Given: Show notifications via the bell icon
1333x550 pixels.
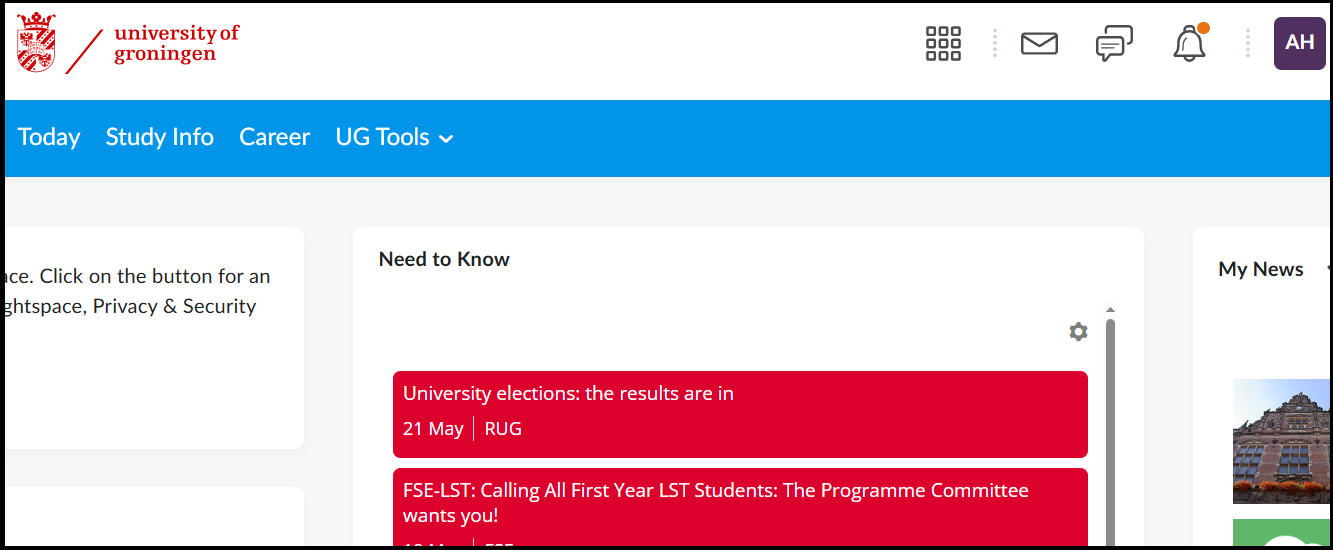Looking at the screenshot, I should [1189, 44].
